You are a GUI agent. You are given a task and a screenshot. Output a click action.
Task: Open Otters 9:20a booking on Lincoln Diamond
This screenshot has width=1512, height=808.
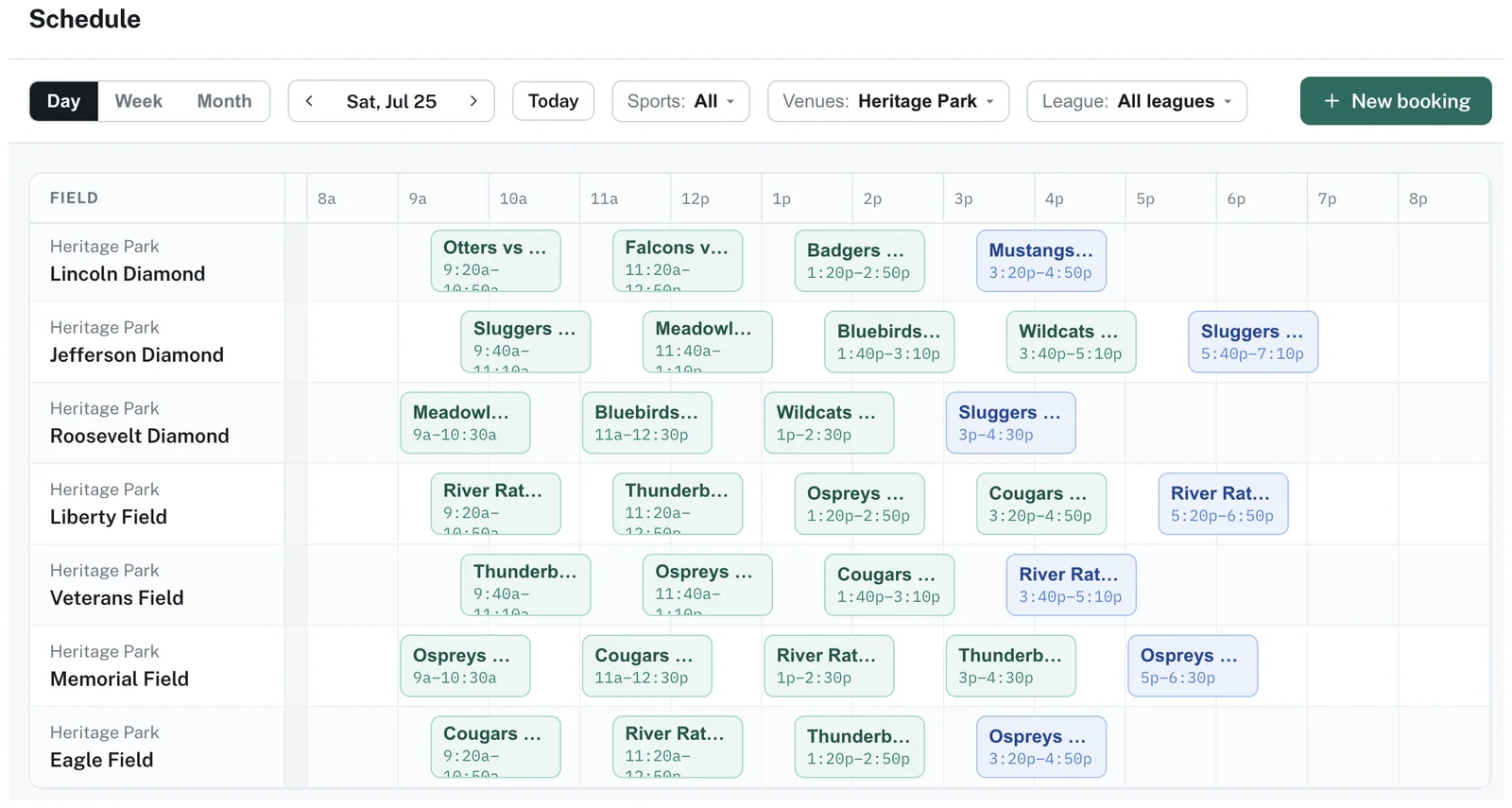(495, 261)
